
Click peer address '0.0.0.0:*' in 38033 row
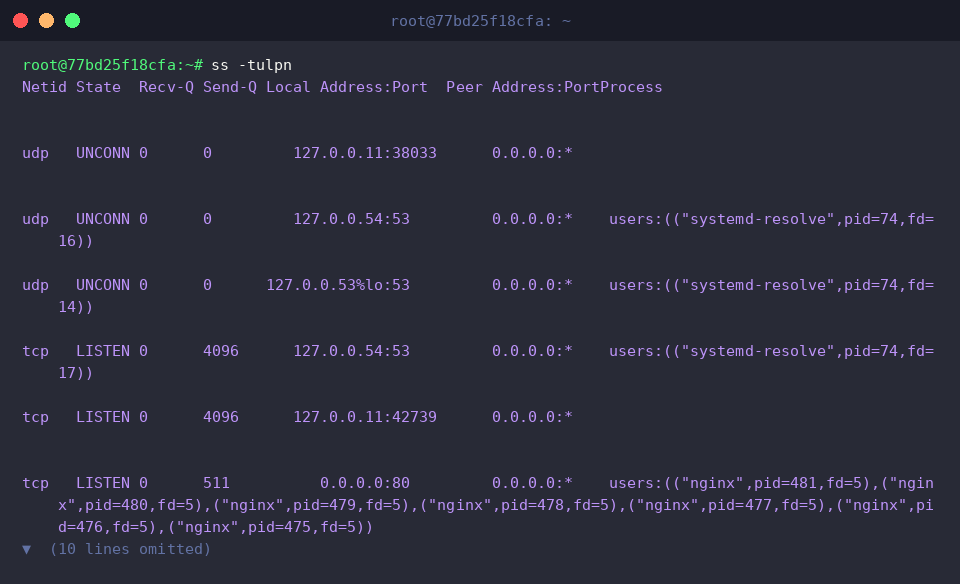point(532,153)
